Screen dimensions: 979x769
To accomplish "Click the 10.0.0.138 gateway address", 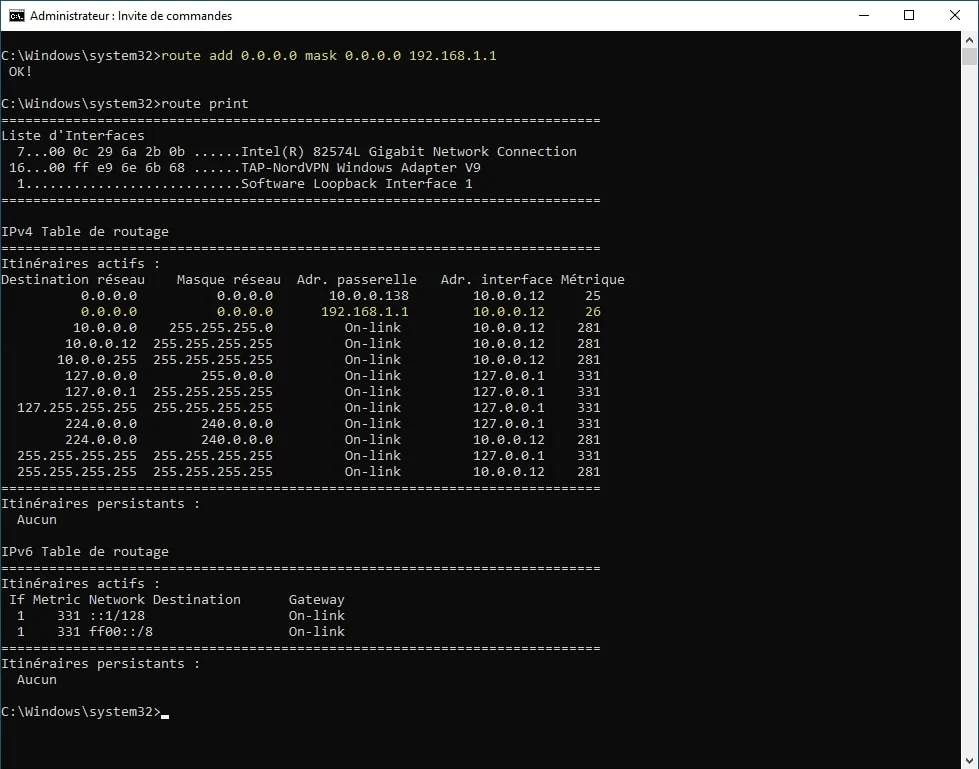I will [x=368, y=296].
